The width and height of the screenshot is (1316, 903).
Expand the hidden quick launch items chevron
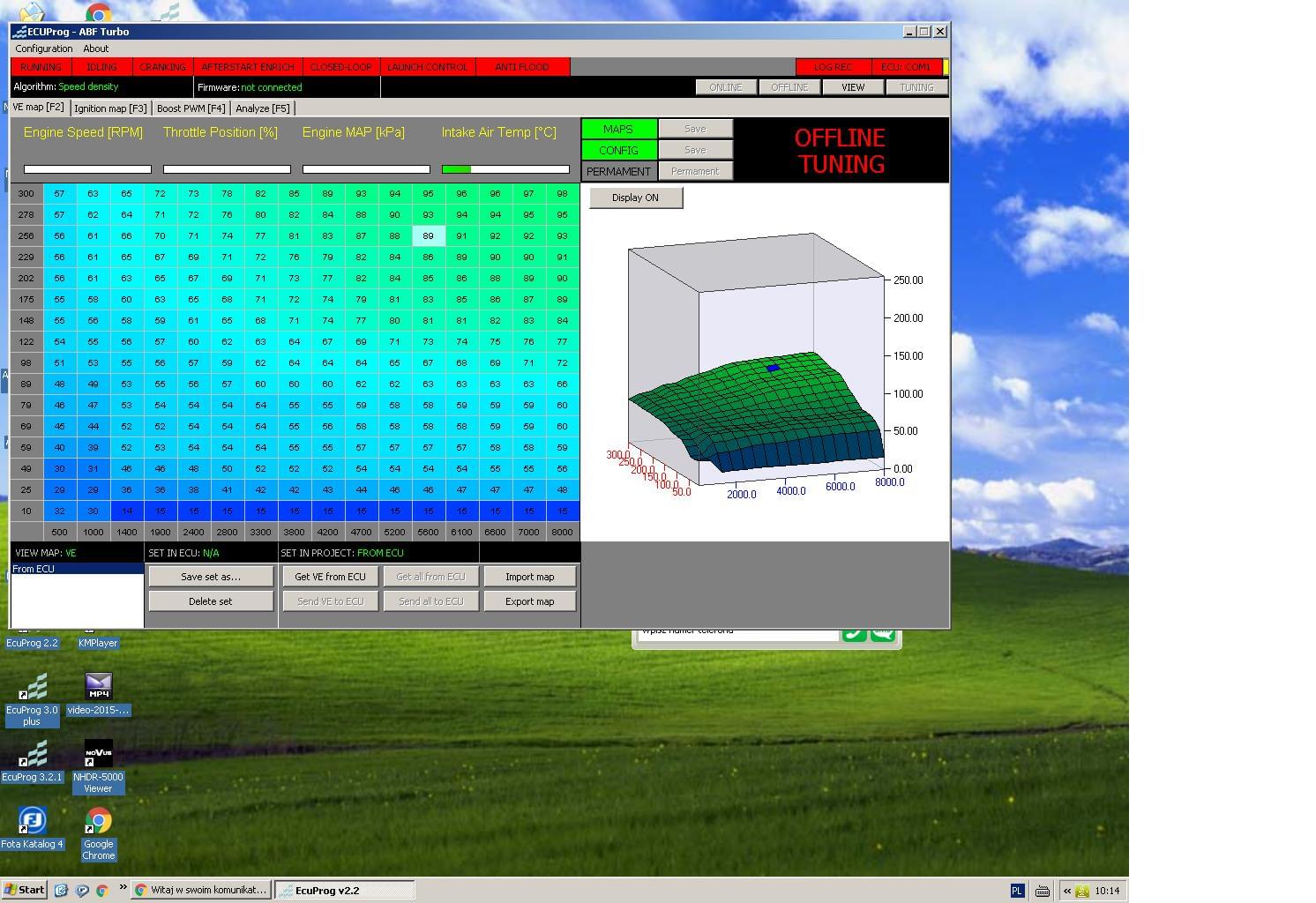(122, 888)
